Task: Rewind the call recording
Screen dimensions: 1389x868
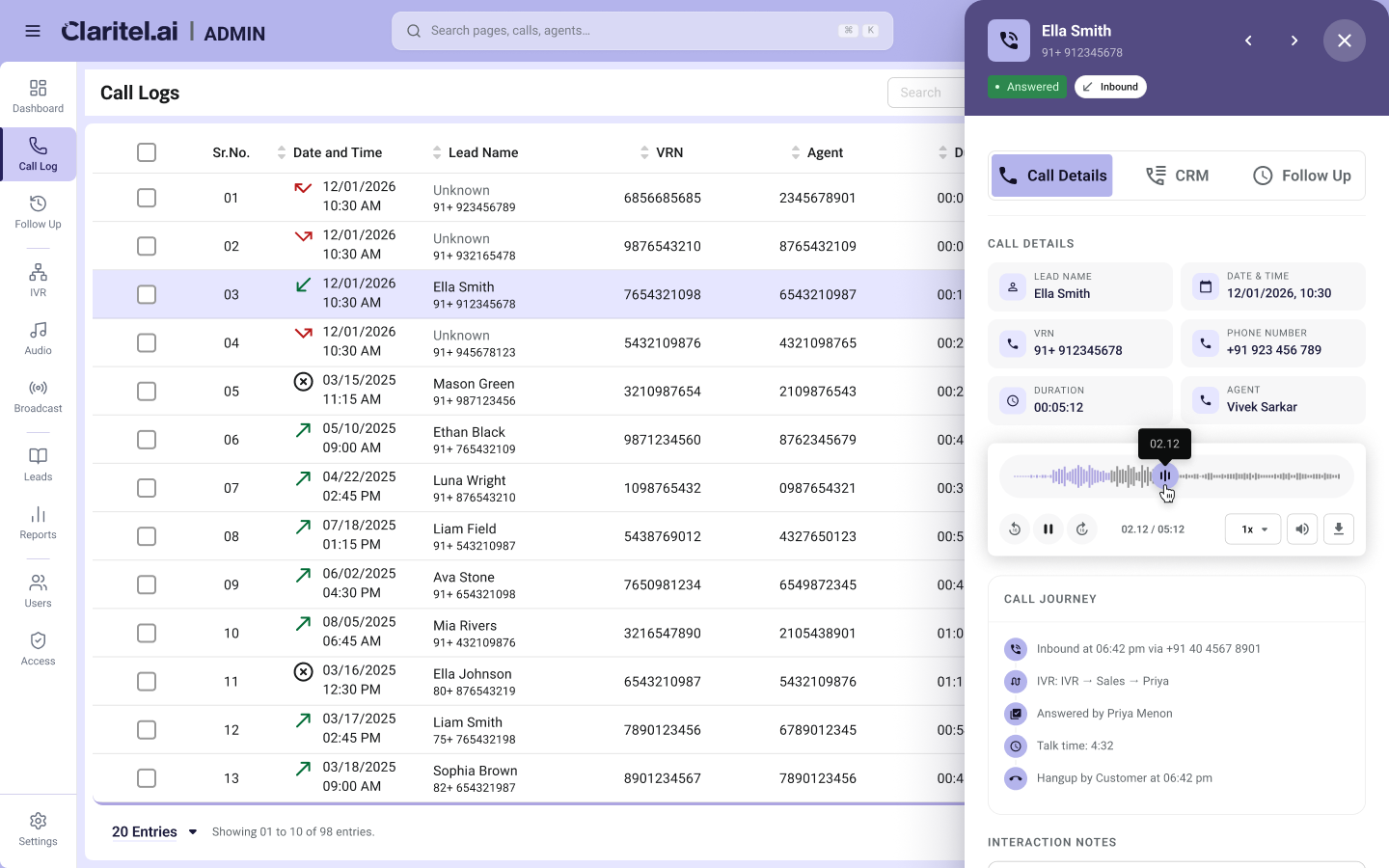Action: click(x=1015, y=529)
